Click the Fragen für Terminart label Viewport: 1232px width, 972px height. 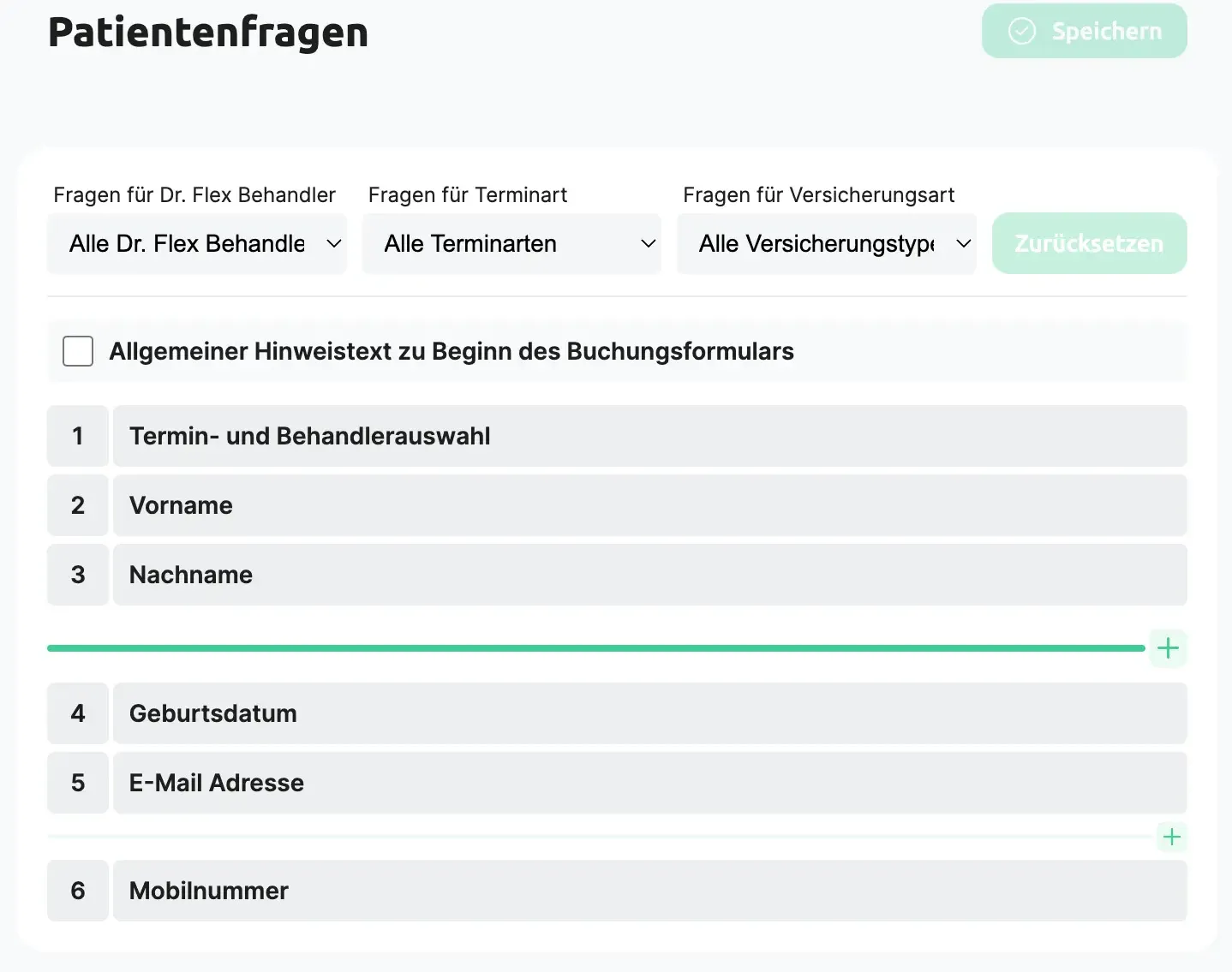click(468, 195)
